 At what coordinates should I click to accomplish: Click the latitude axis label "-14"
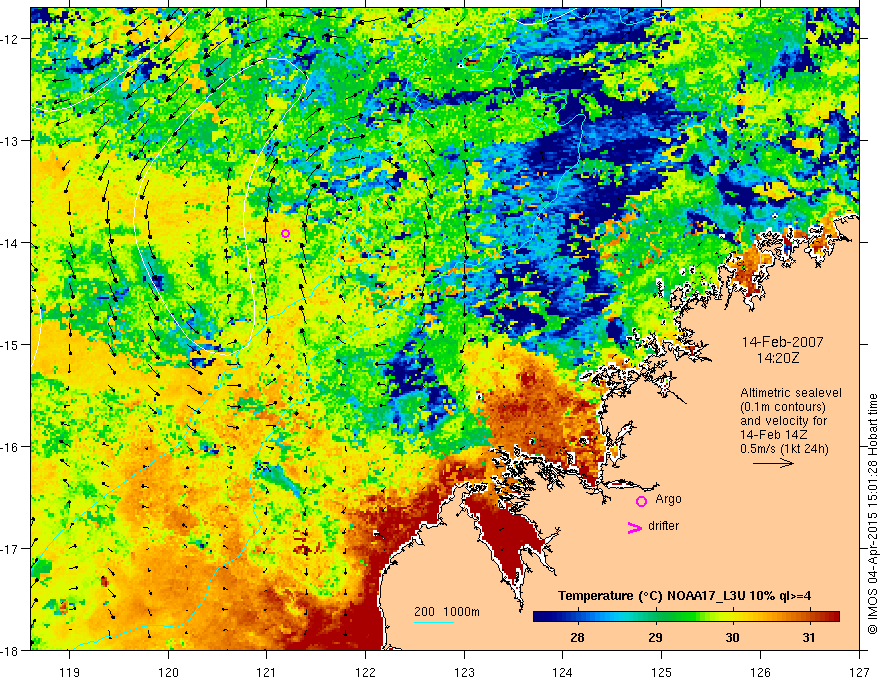[11, 243]
